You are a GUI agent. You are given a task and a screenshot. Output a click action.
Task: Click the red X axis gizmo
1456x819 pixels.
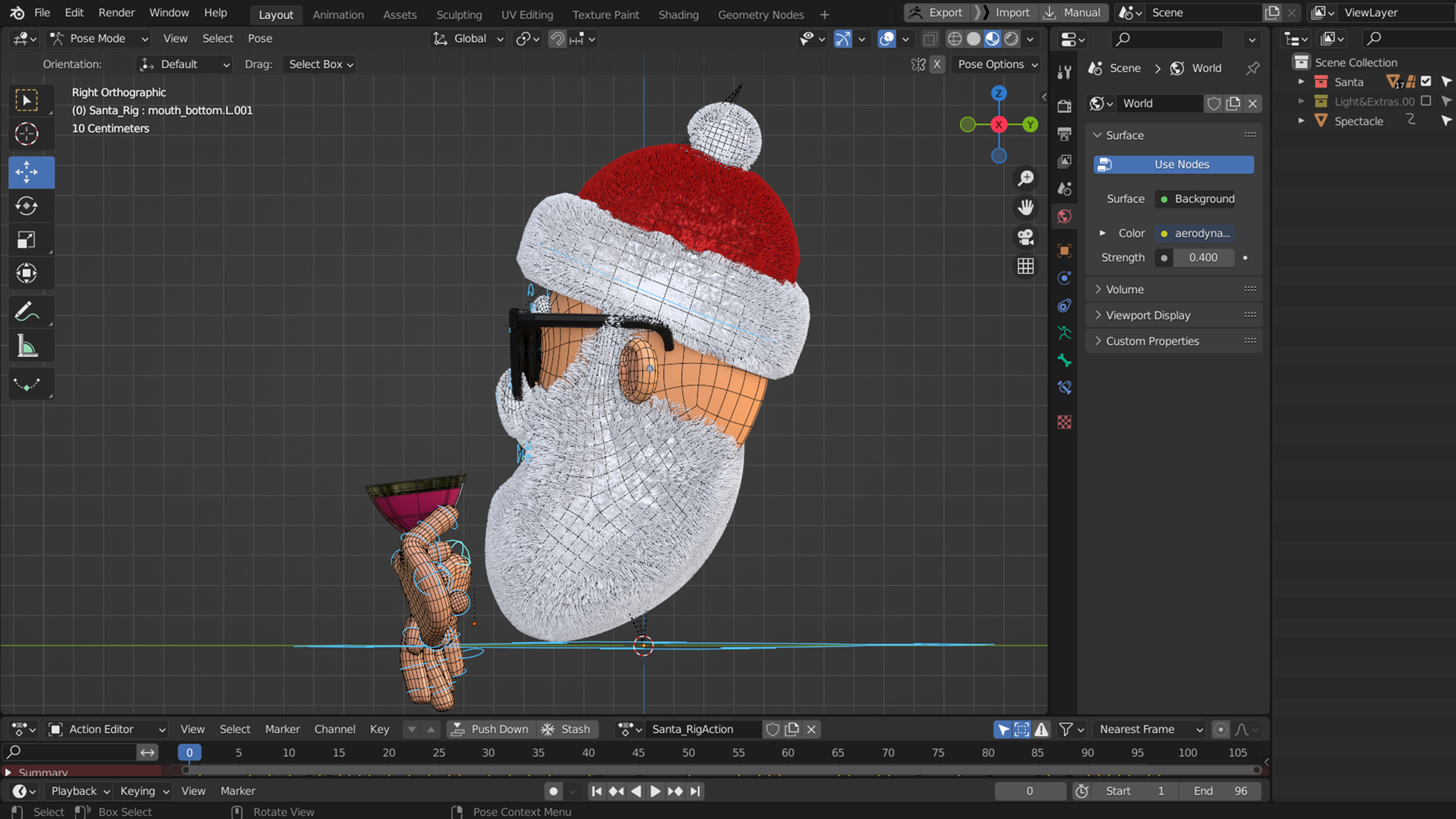coord(999,125)
